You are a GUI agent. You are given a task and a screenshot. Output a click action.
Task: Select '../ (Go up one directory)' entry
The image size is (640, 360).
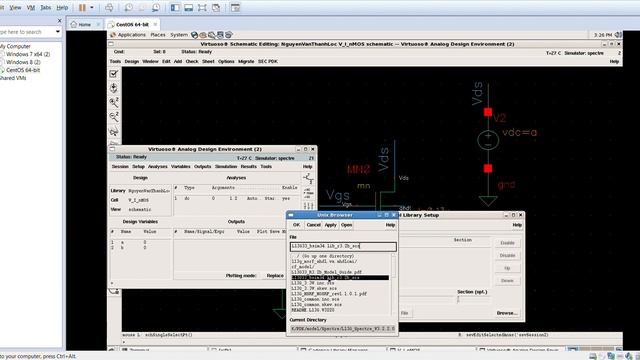pyautogui.click(x=322, y=256)
